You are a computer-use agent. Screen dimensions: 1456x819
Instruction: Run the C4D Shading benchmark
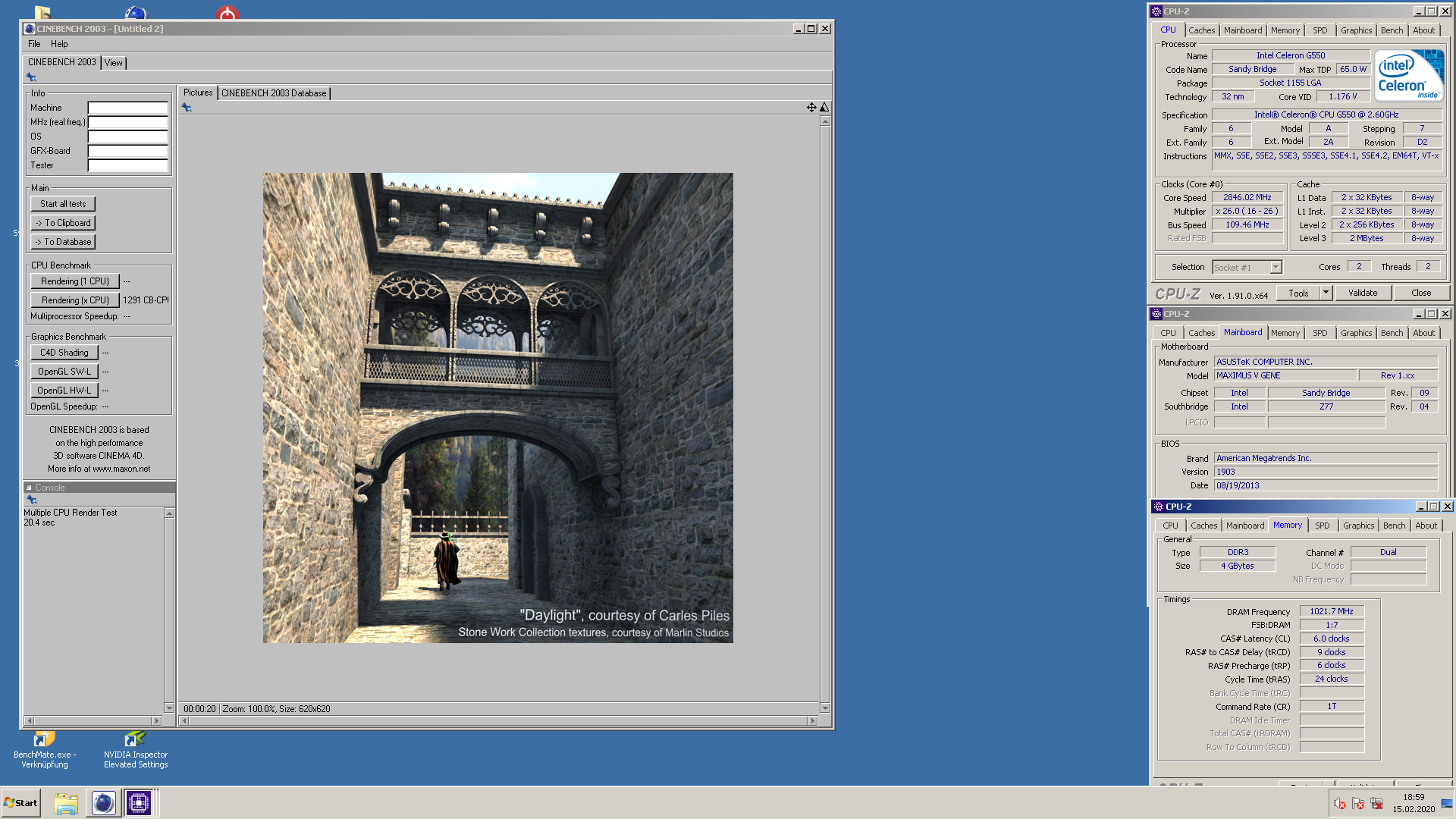click(x=64, y=353)
